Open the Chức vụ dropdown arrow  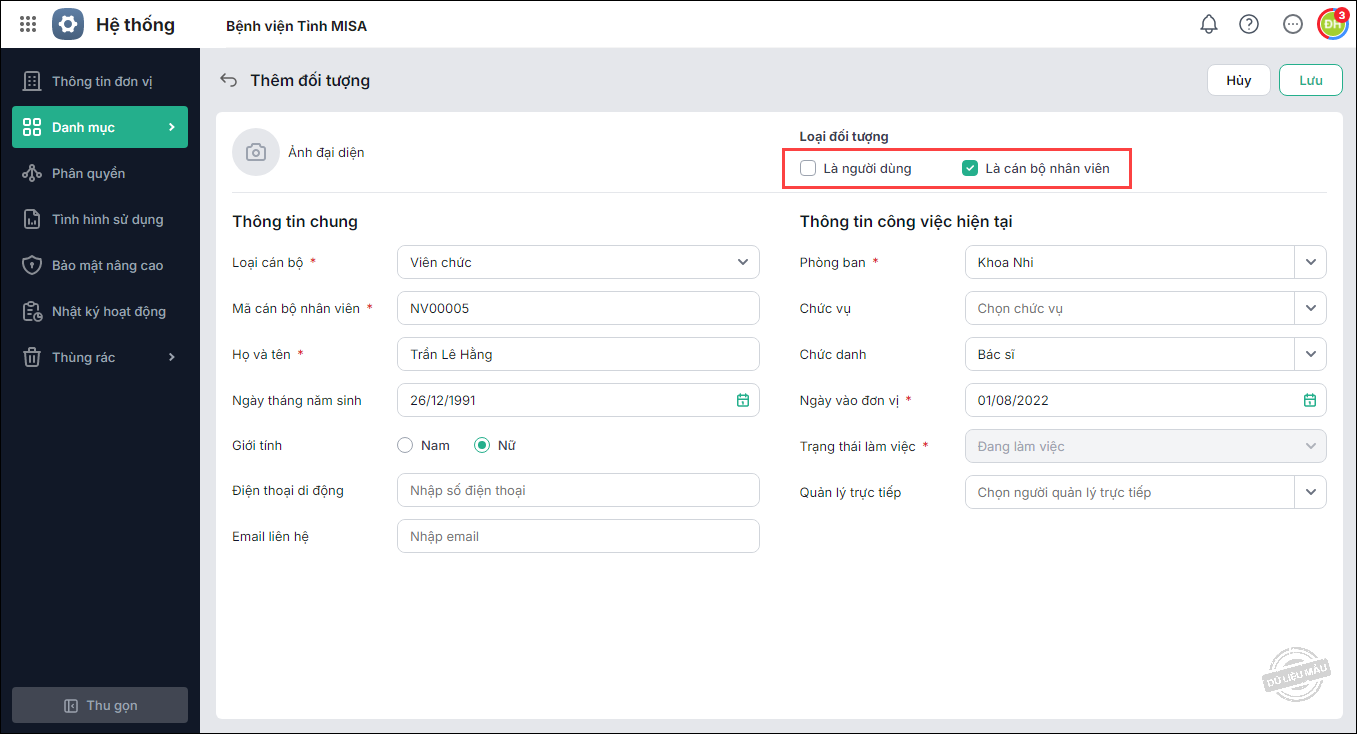1310,308
